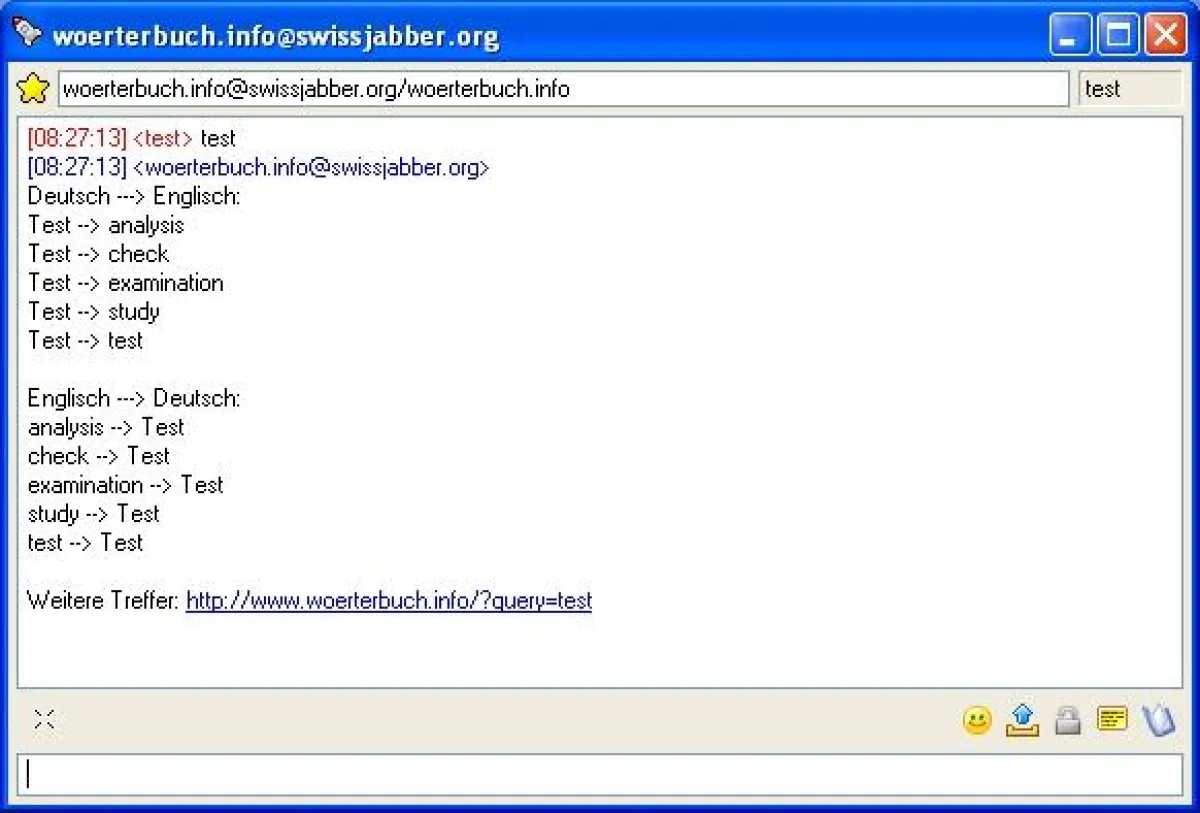Click the small collapse arrows icon
This screenshot has width=1200, height=813.
pos(44,719)
